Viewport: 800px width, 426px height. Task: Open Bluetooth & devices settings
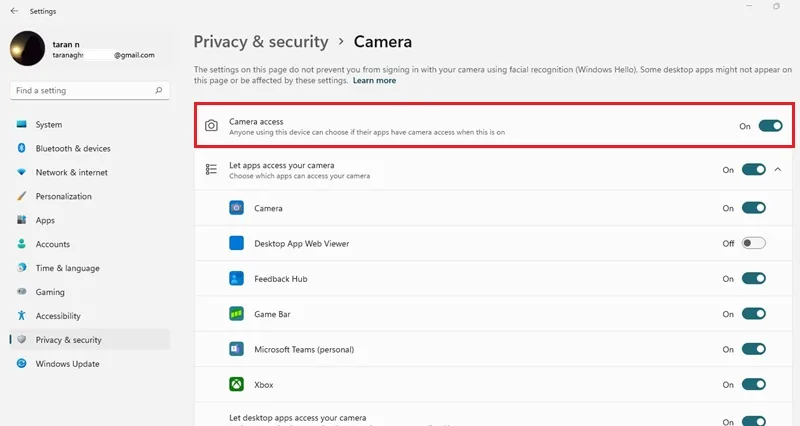pos(89,148)
